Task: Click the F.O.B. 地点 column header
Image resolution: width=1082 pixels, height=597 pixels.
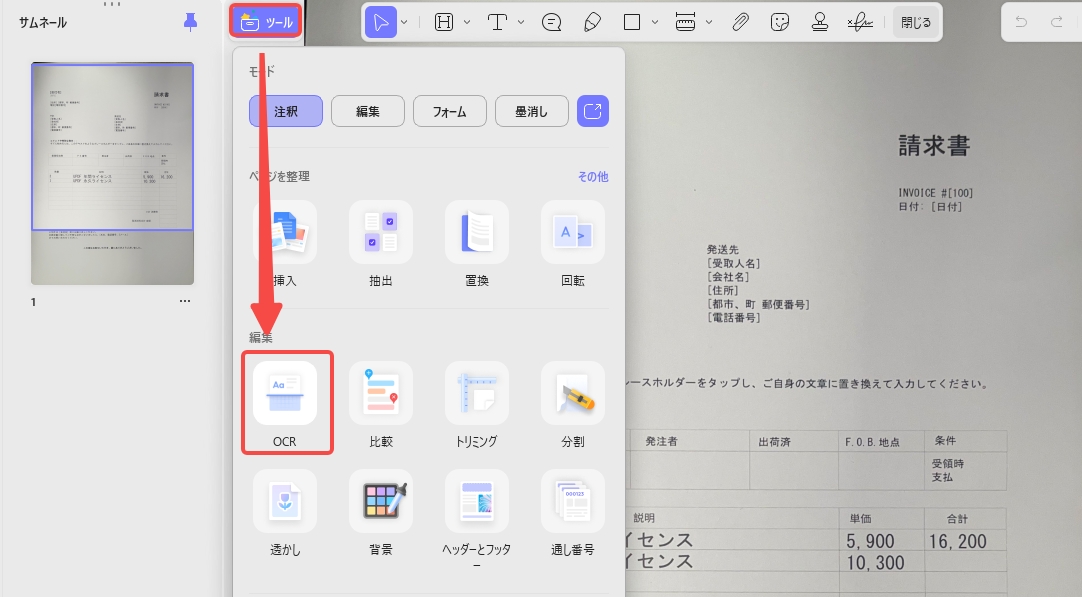Action: coord(872,442)
